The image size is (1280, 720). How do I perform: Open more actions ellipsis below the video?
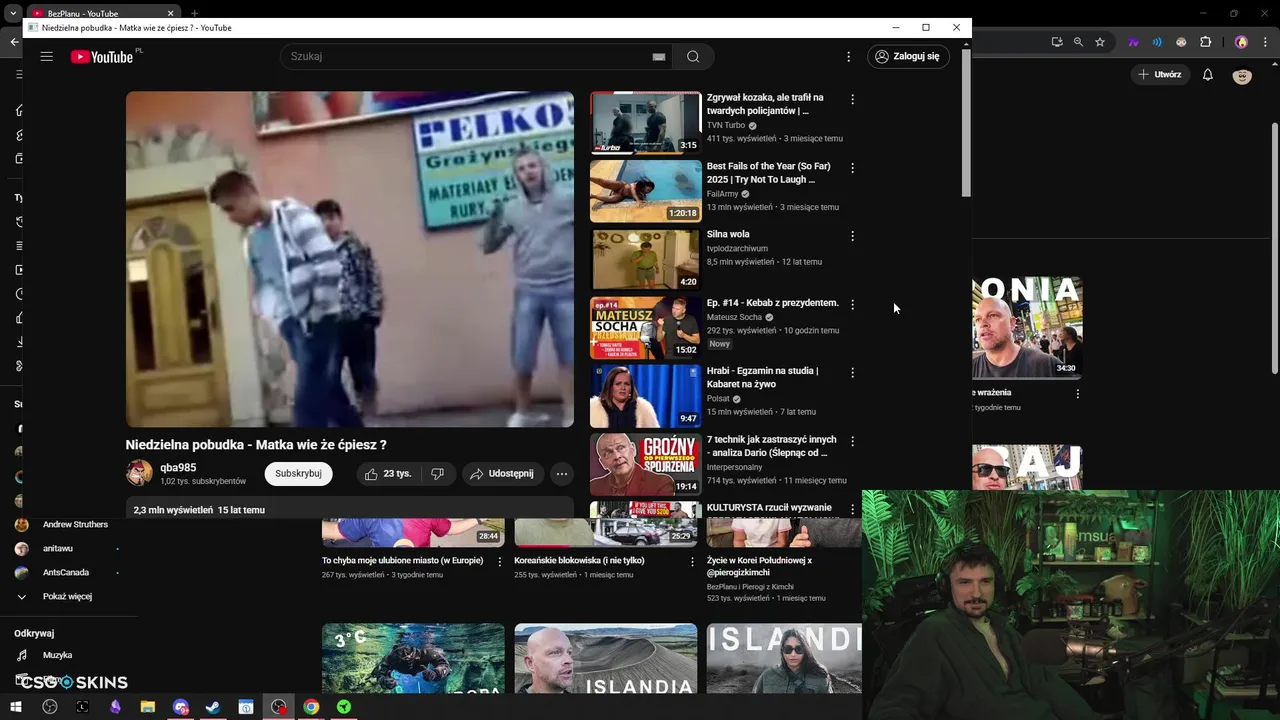pos(562,474)
